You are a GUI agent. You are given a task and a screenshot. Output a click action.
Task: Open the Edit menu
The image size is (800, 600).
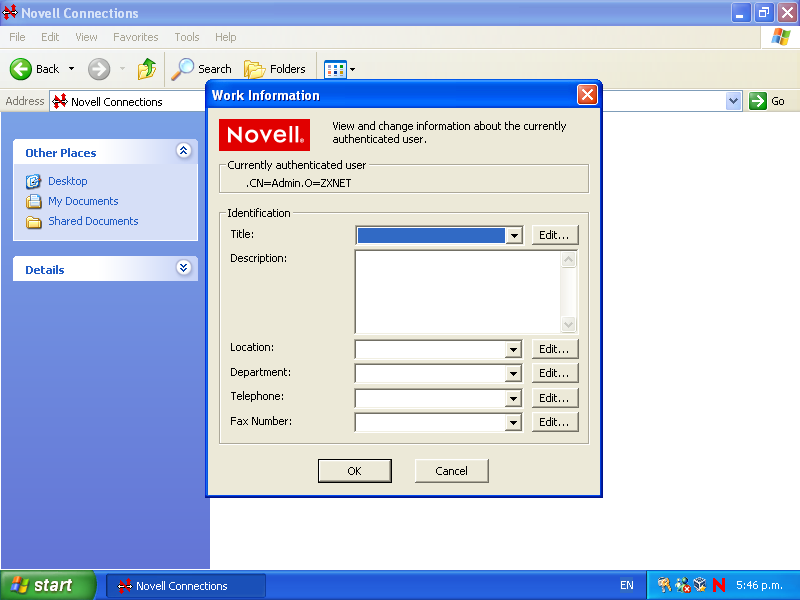pyautogui.click(x=50, y=37)
